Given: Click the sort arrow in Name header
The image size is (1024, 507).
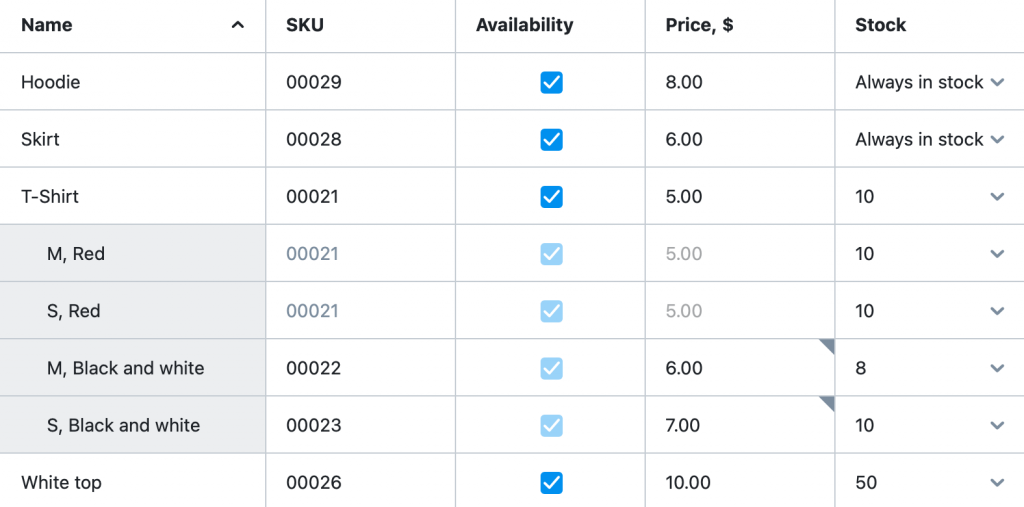Looking at the screenshot, I should [x=238, y=25].
